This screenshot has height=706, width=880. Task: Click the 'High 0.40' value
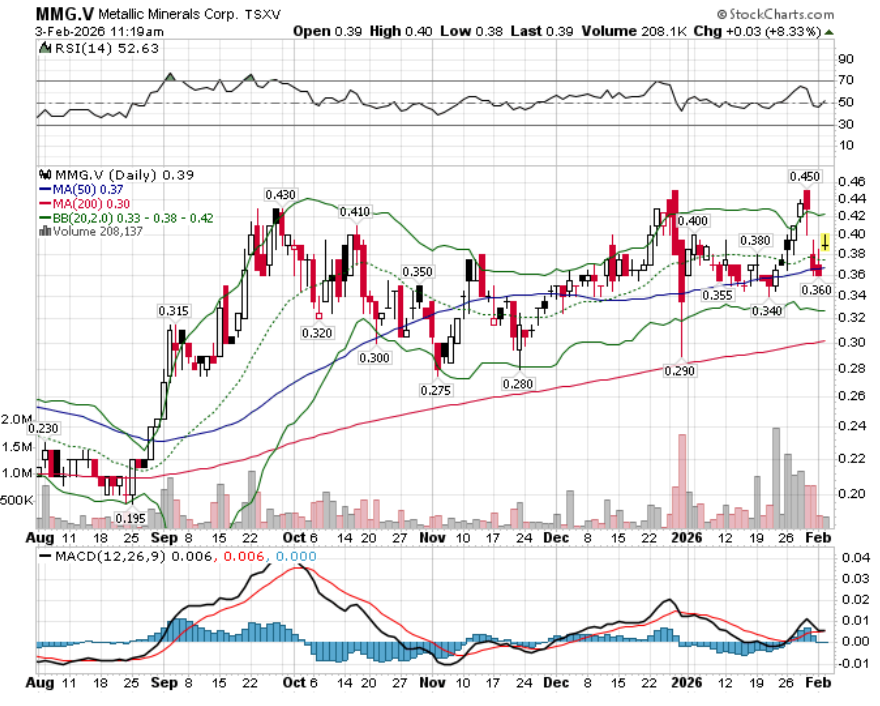pos(401,31)
